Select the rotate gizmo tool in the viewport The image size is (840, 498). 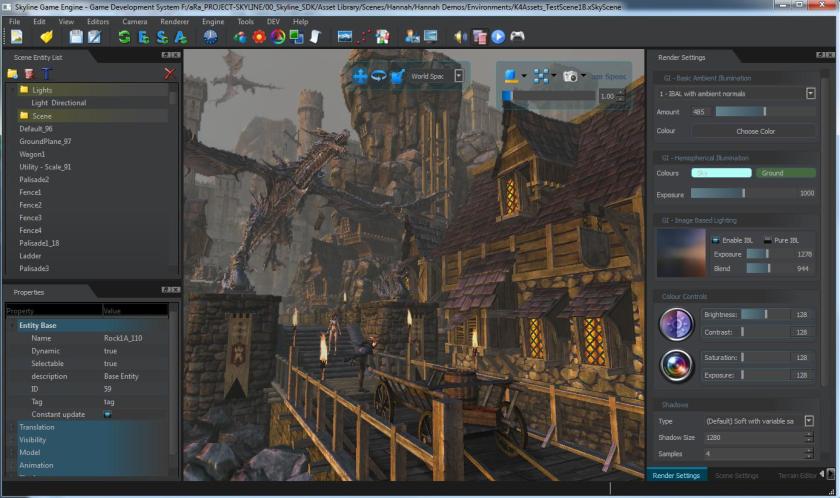pos(379,75)
